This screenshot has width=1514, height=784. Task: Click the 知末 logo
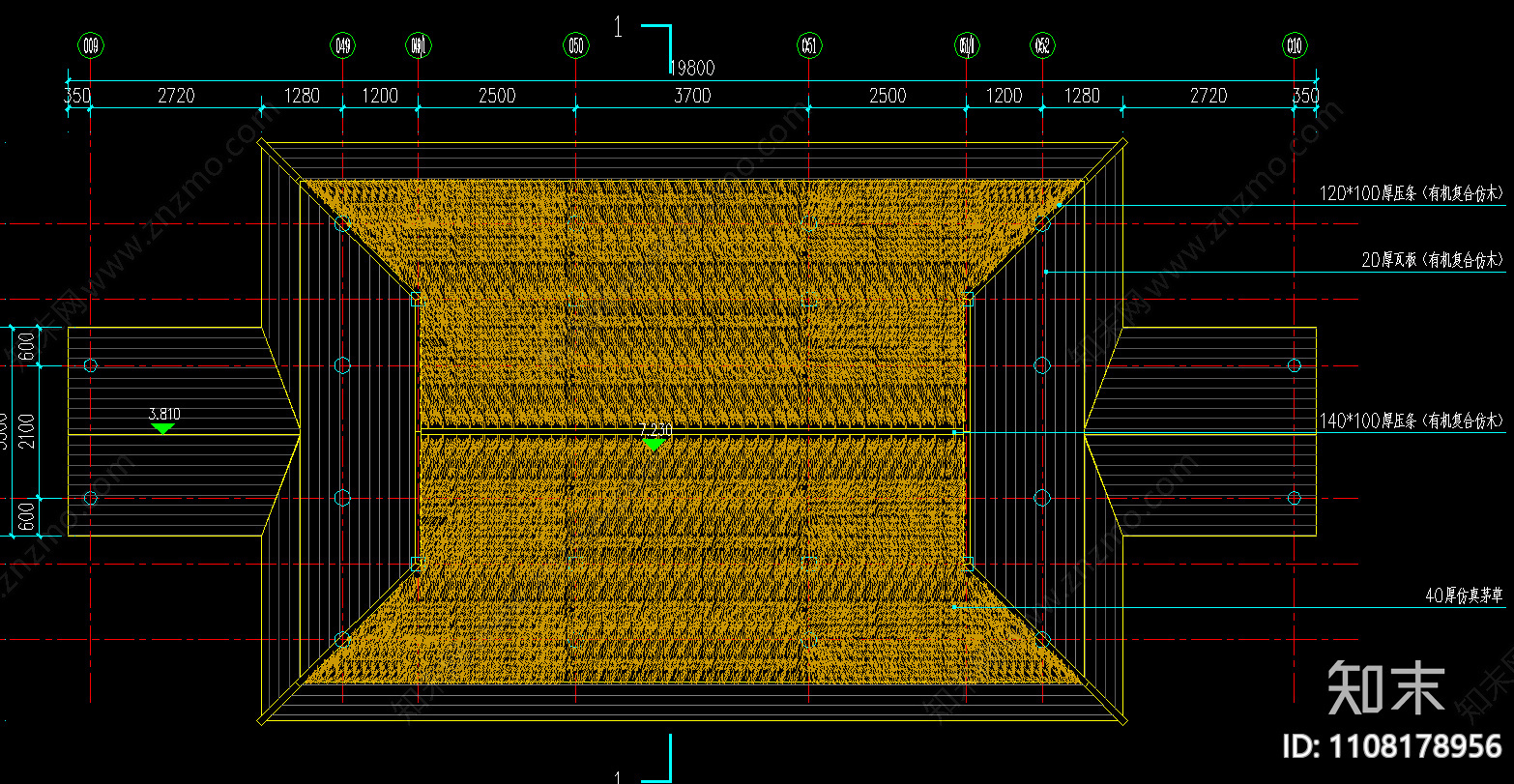coord(1387,686)
